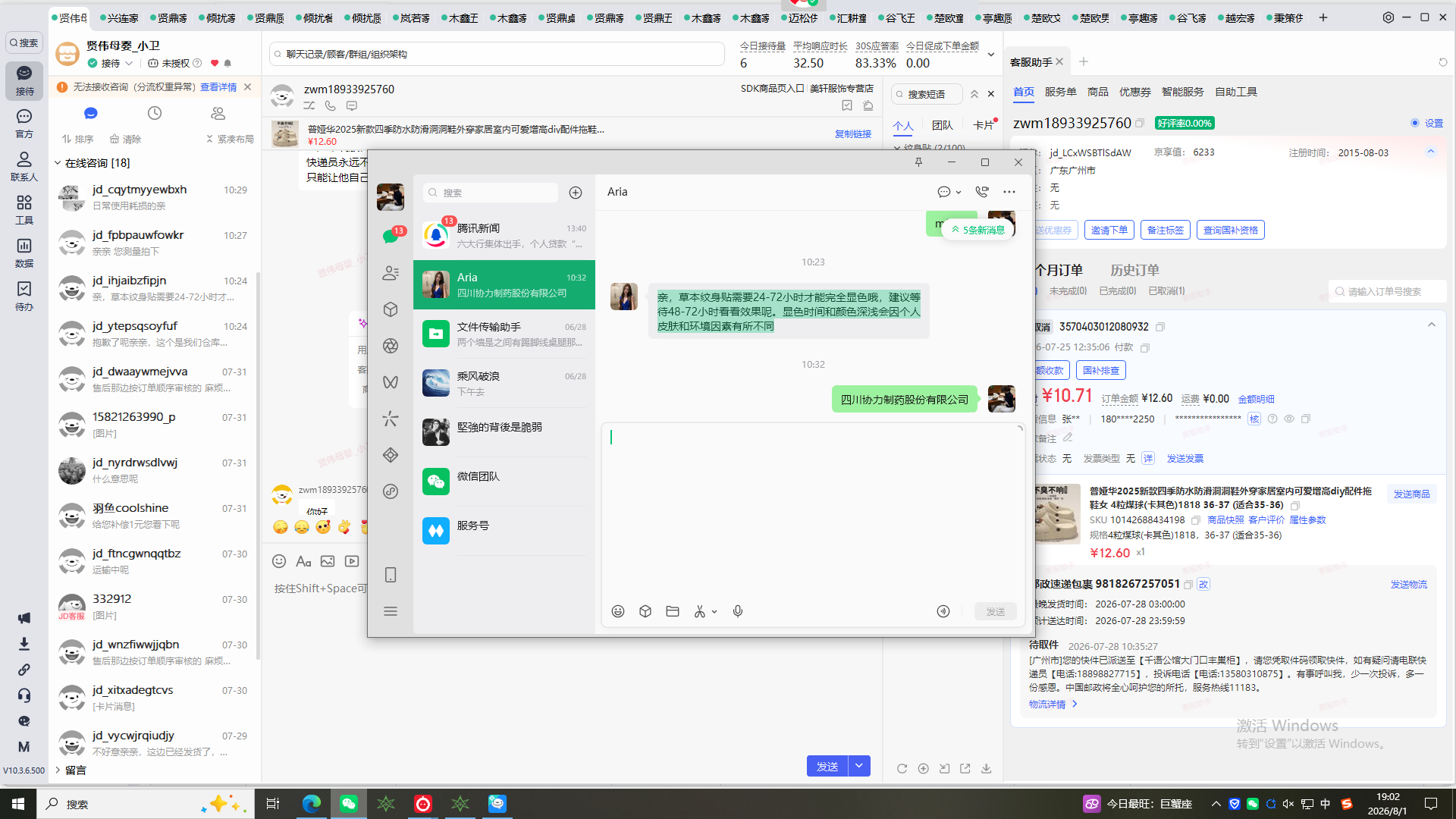
Task: Copy order number 3570403012080932
Action: (1160, 327)
